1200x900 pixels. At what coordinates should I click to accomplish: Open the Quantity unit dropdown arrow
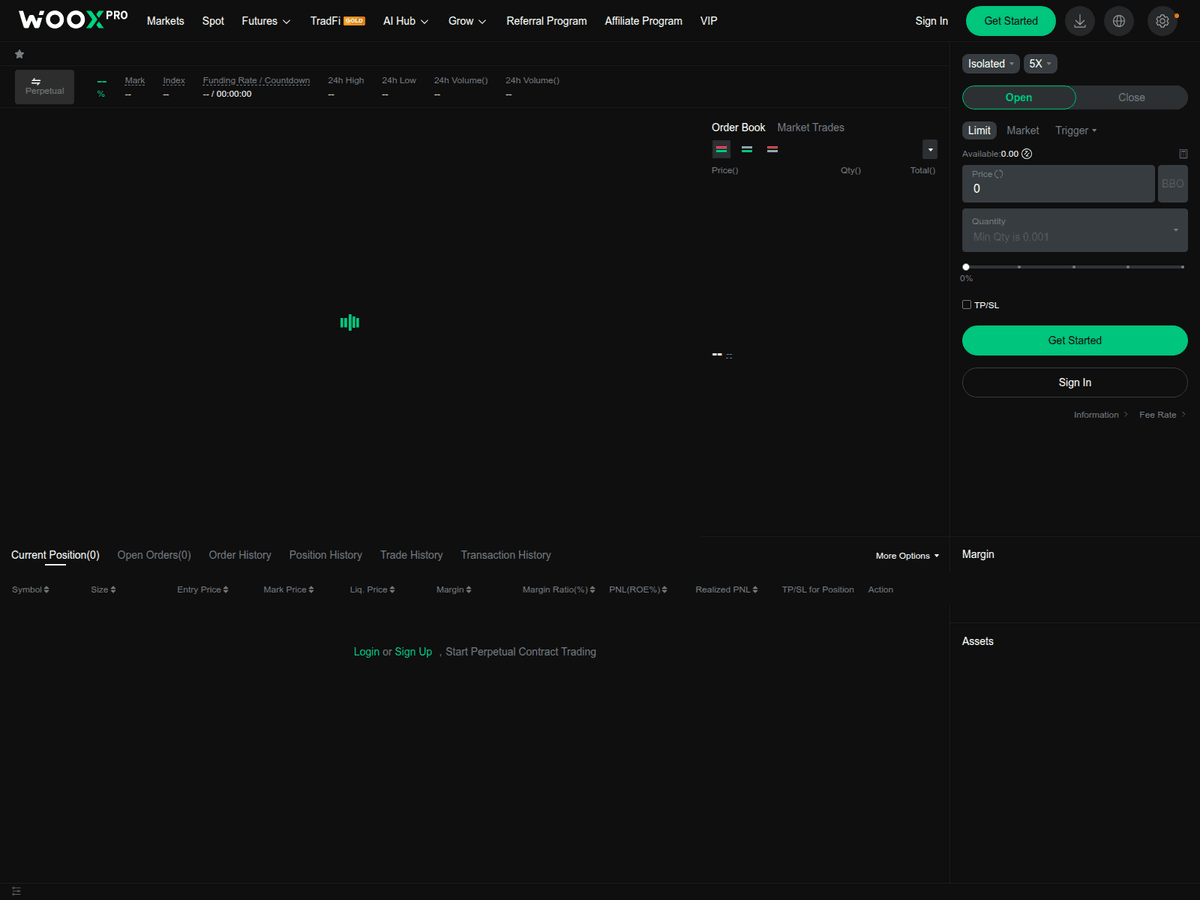1175,230
